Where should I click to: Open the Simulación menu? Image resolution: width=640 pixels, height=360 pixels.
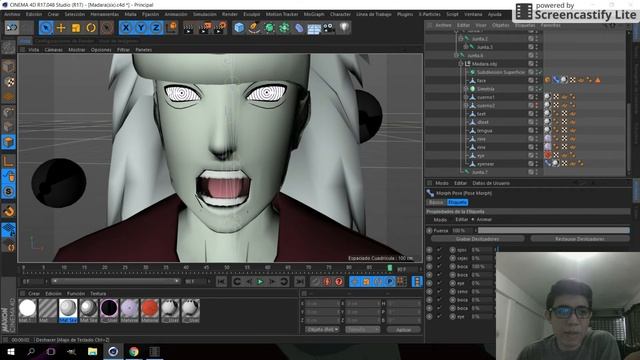coord(204,14)
